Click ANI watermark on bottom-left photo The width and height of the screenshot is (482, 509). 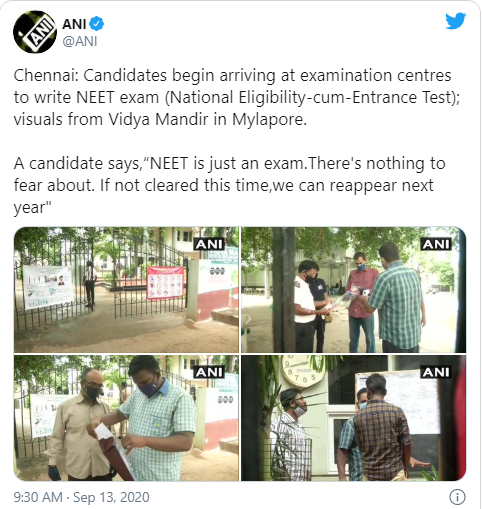tap(209, 372)
